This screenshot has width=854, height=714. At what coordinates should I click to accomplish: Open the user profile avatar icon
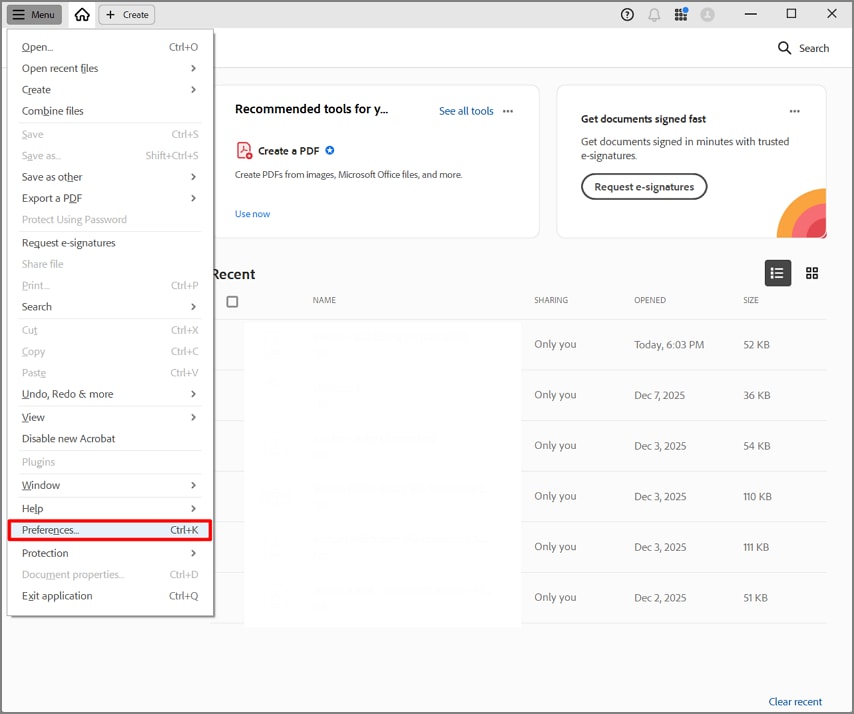(x=707, y=15)
